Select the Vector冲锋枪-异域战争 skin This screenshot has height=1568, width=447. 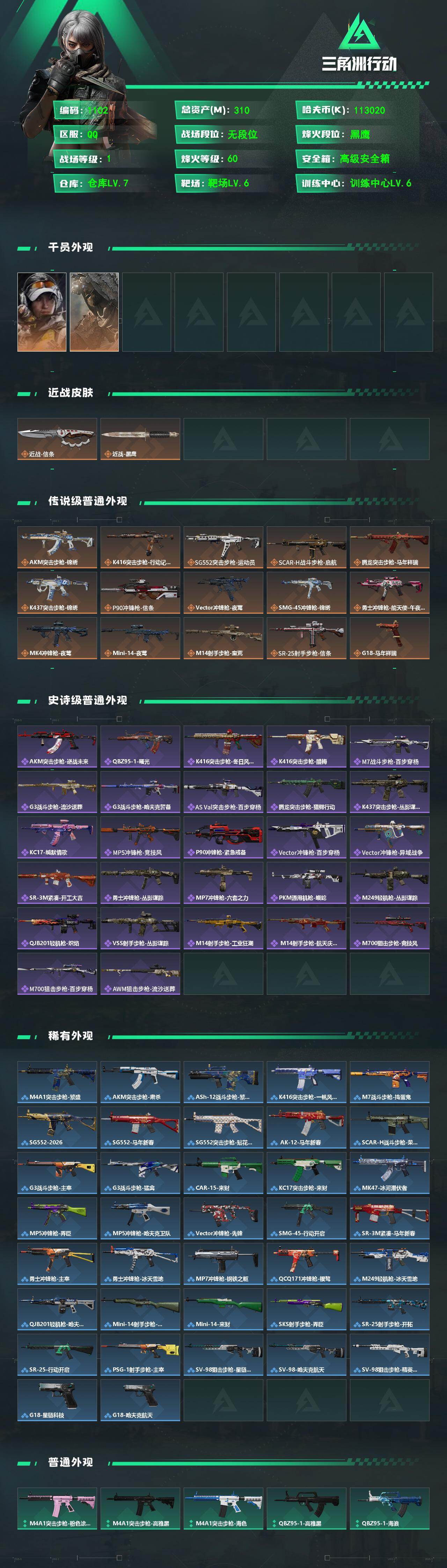coord(389,837)
